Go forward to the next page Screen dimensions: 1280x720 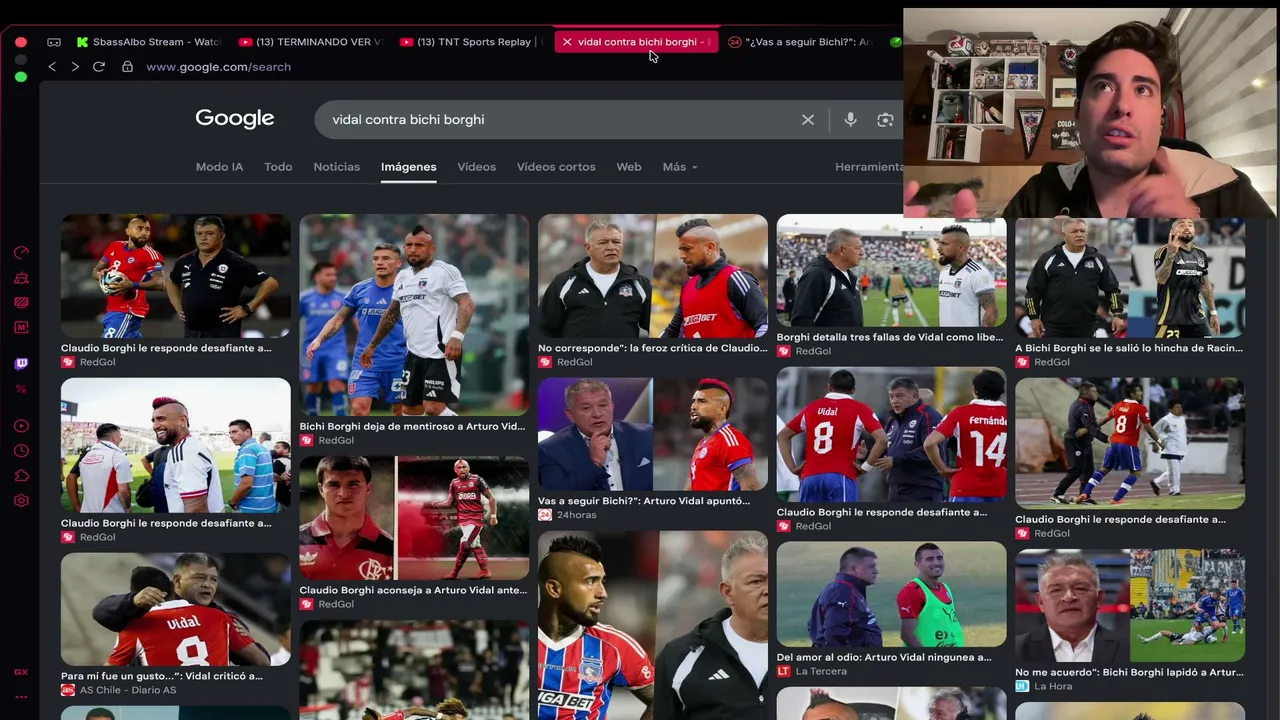(75, 67)
